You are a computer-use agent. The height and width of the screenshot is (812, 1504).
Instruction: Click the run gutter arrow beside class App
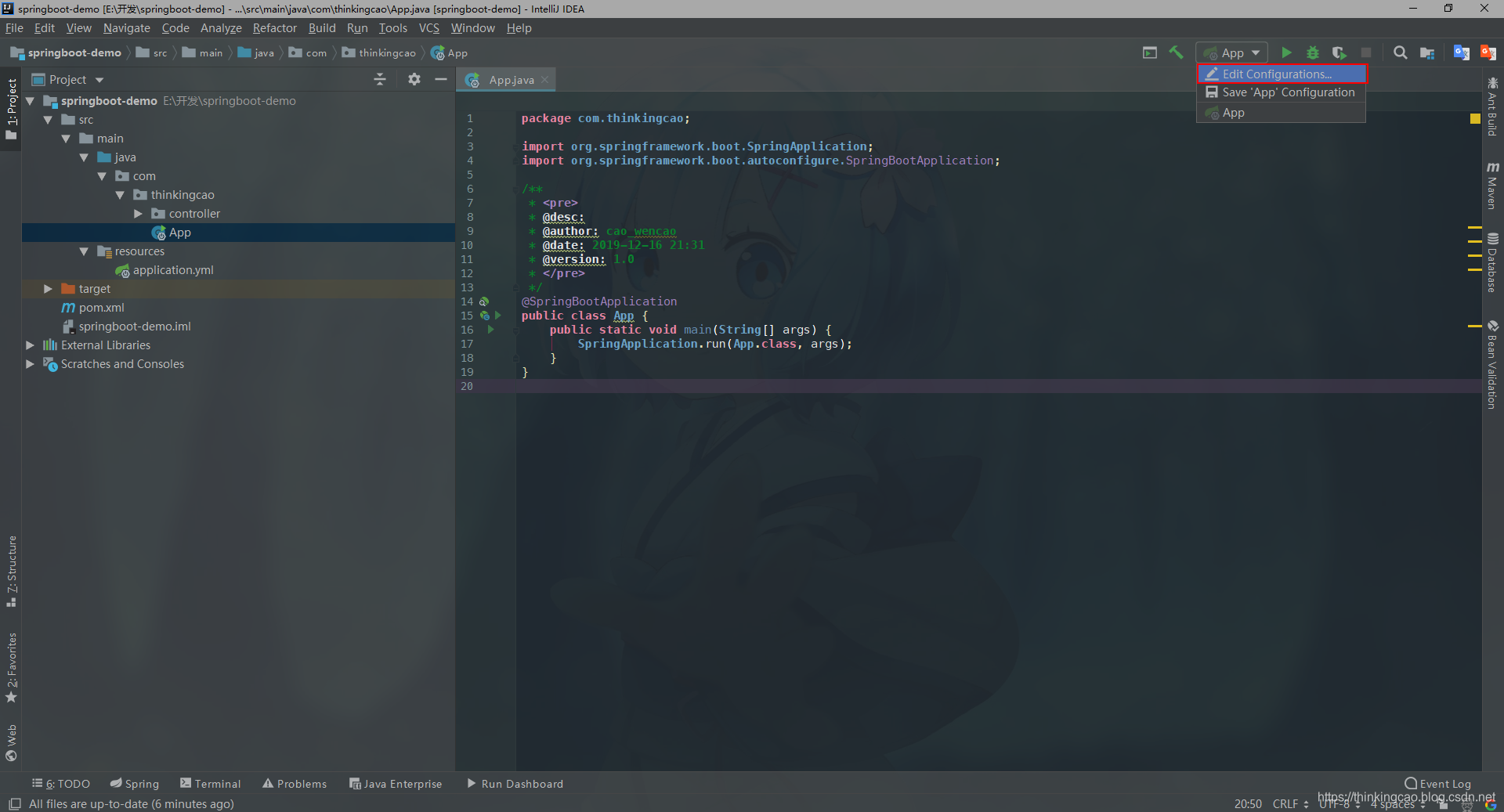497,316
